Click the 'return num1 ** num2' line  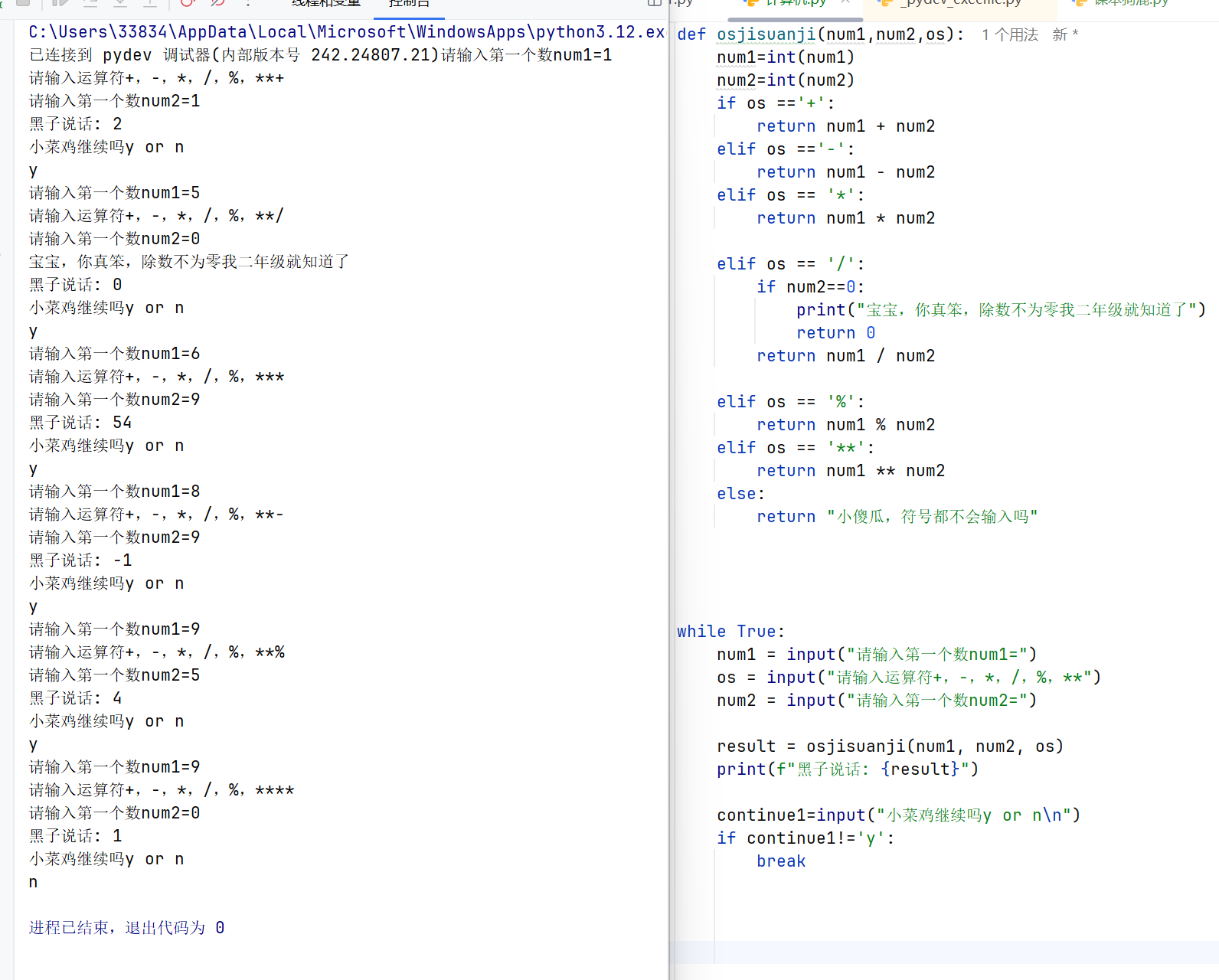(x=851, y=471)
